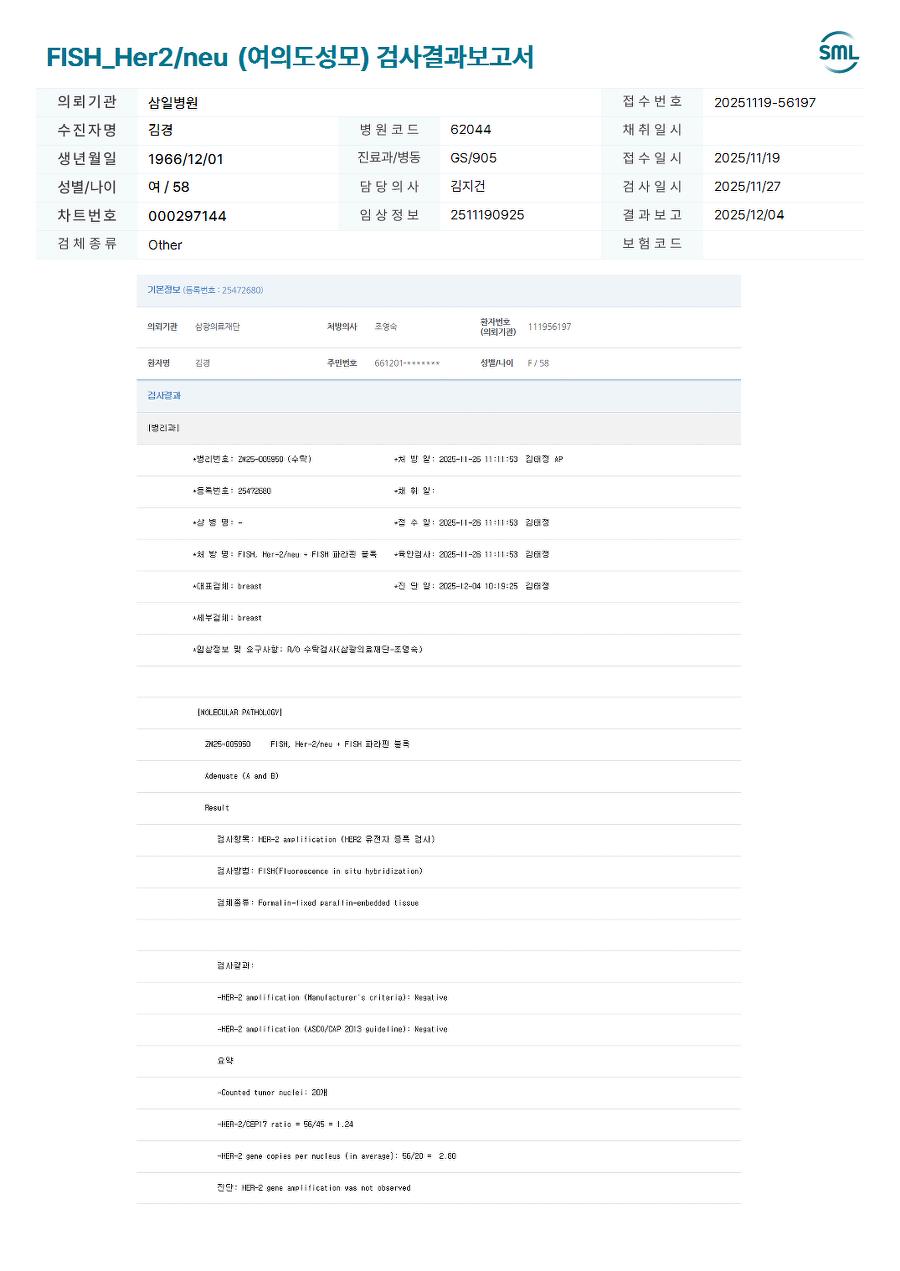Viewport: 900px width, 1271px height.
Task: Select the referring institution '삼광의료재단'
Action: [x=217, y=327]
